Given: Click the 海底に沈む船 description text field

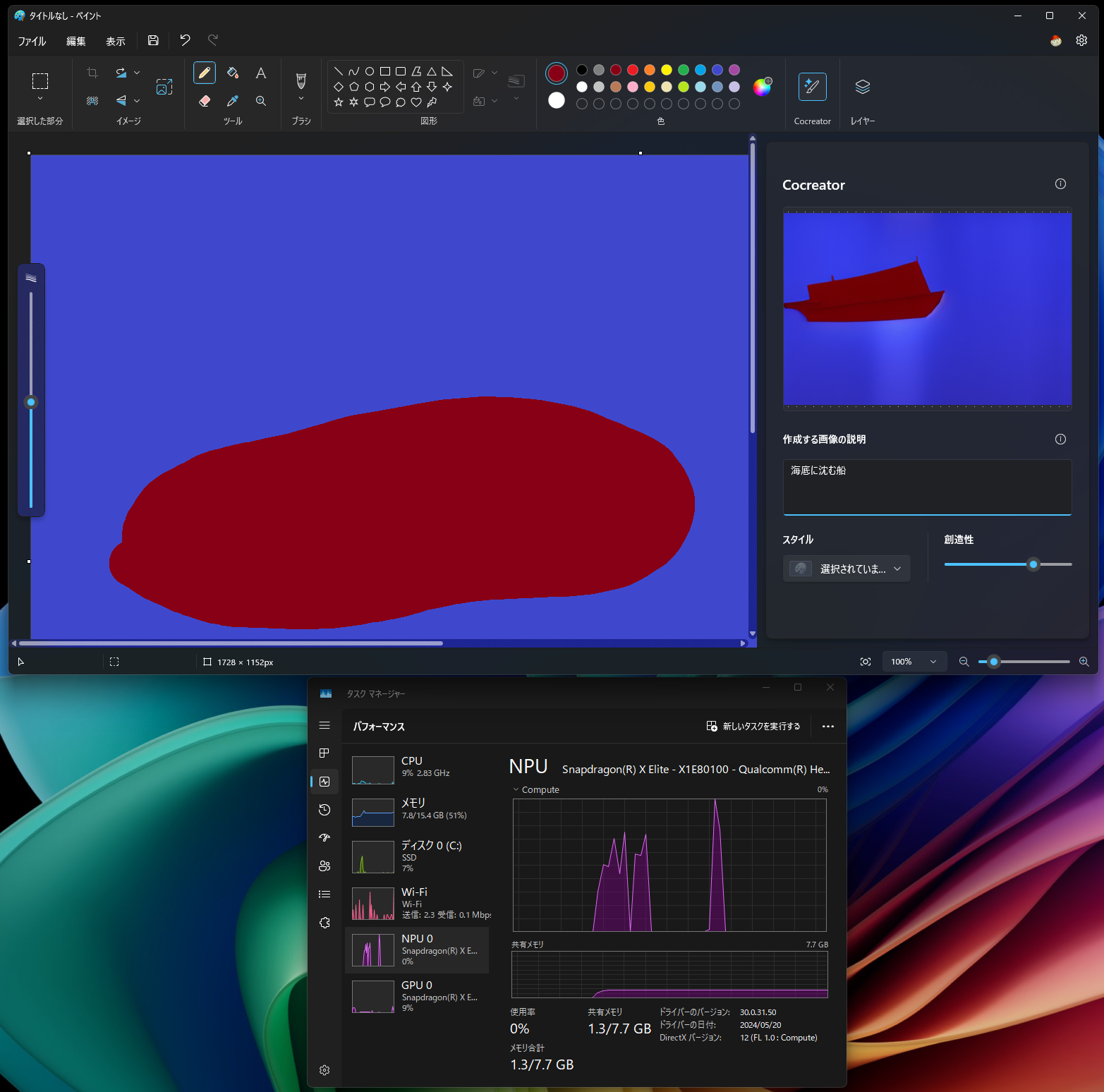Looking at the screenshot, I should [926, 487].
